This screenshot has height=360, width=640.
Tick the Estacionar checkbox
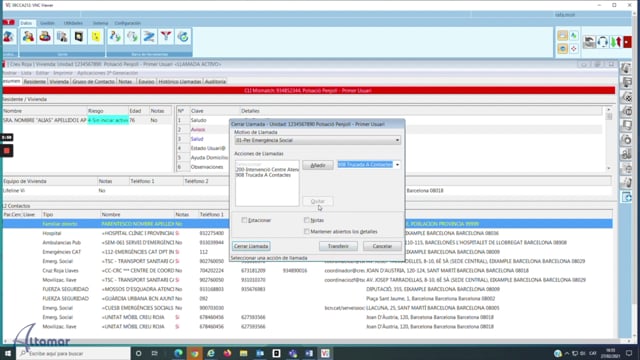[244, 220]
